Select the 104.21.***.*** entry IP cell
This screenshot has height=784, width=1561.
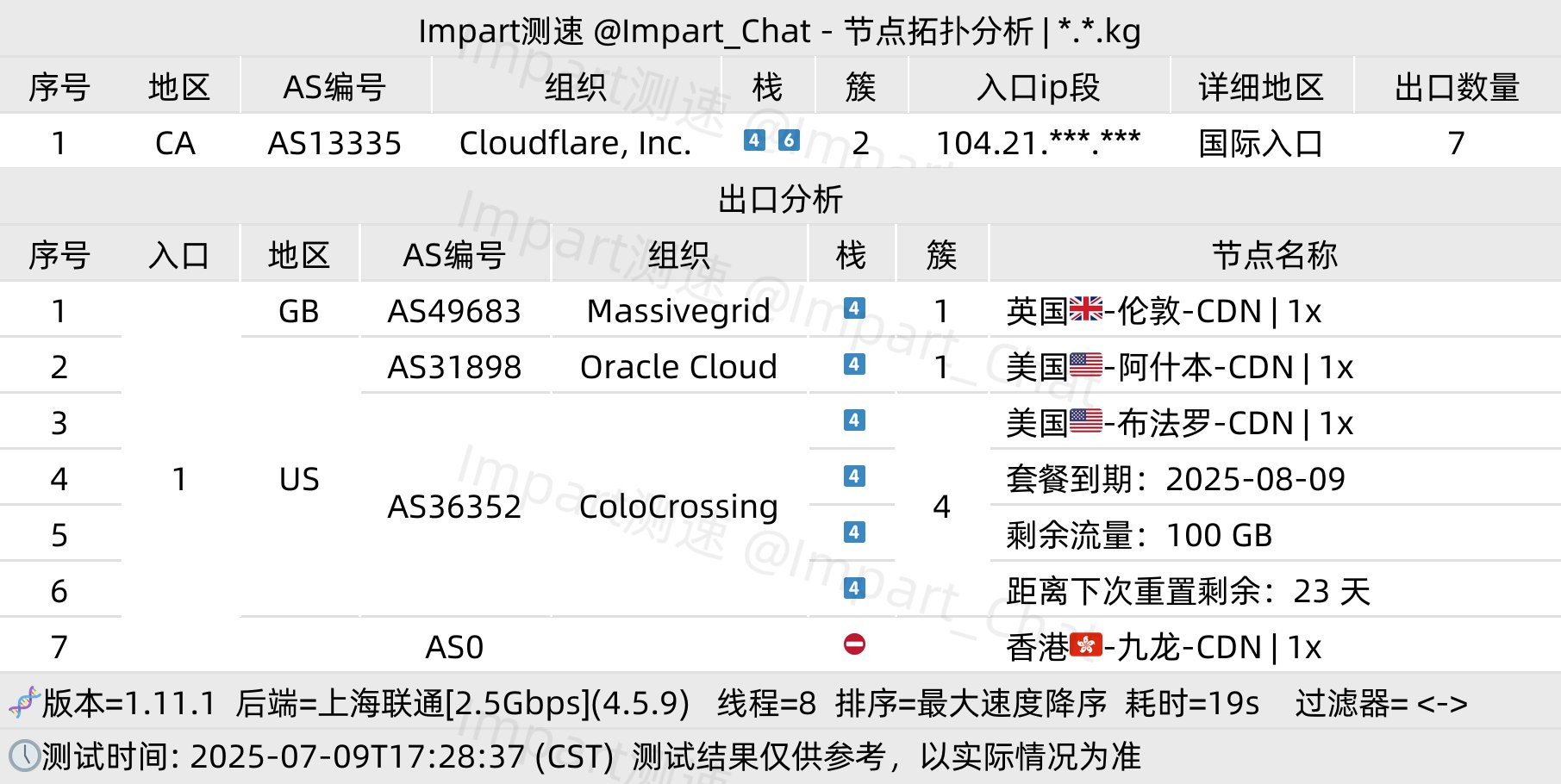click(1038, 143)
